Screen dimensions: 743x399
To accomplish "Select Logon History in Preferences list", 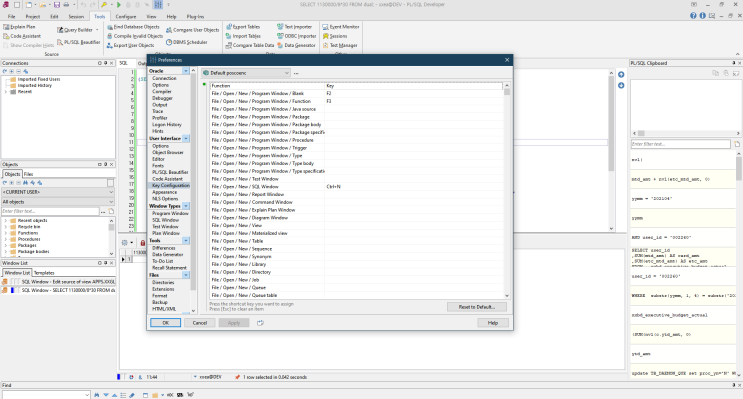I will [167, 125].
